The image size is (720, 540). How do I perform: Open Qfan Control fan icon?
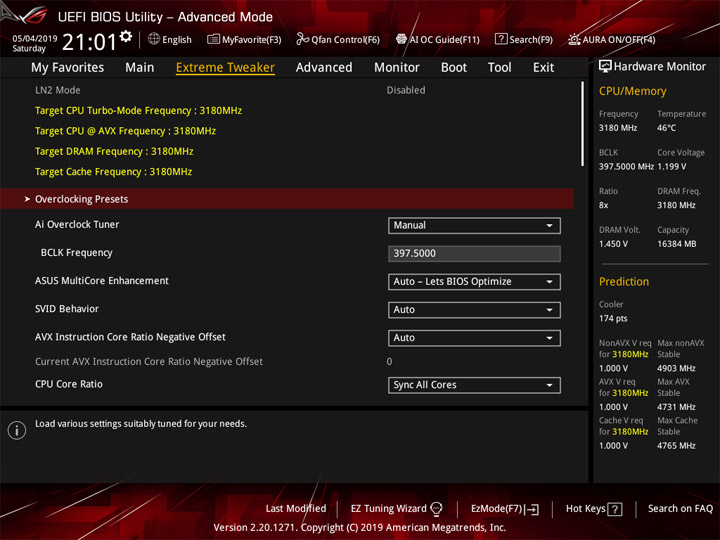click(x=302, y=39)
